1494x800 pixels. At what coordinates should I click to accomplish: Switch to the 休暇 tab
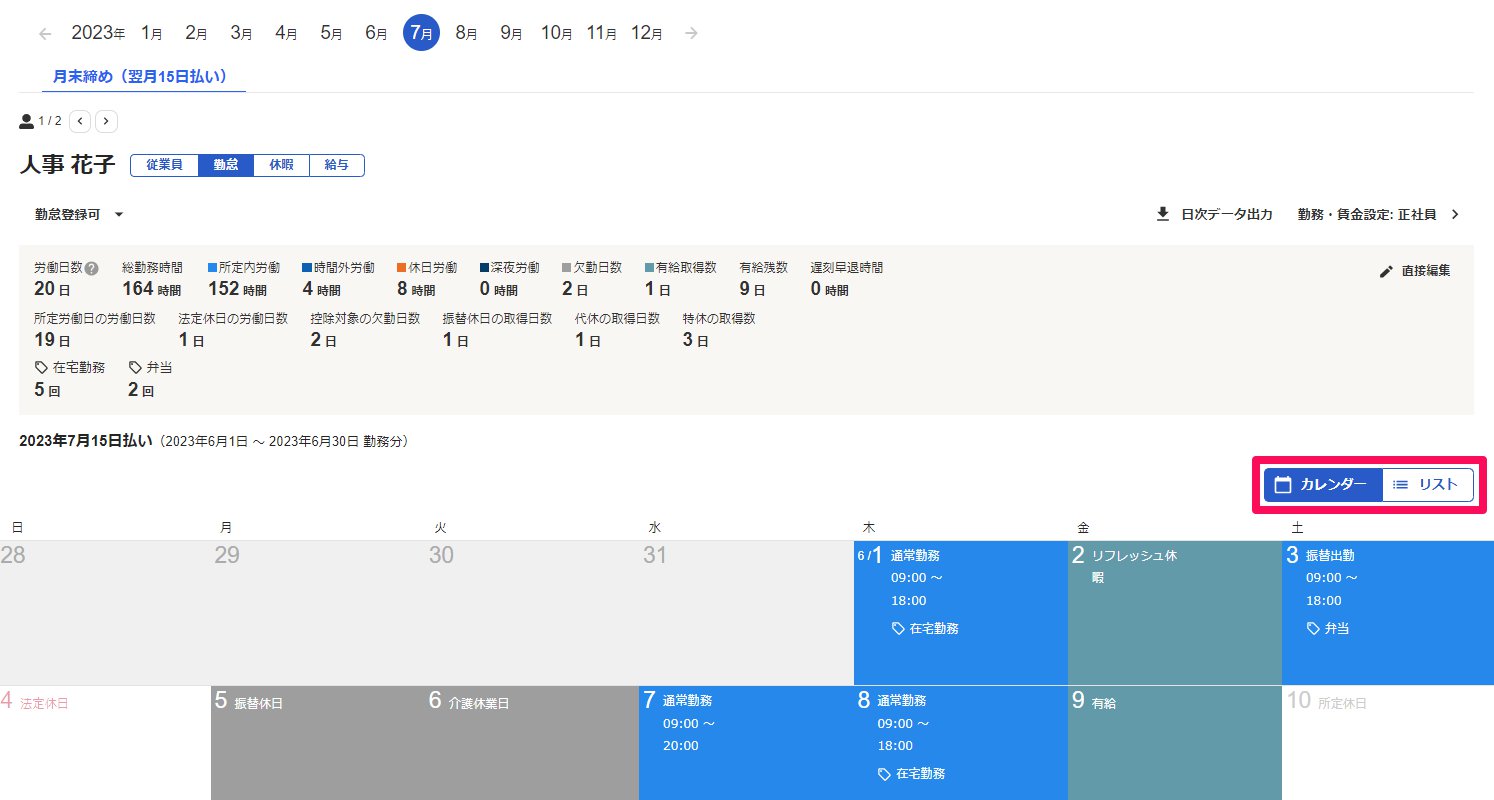(x=282, y=165)
